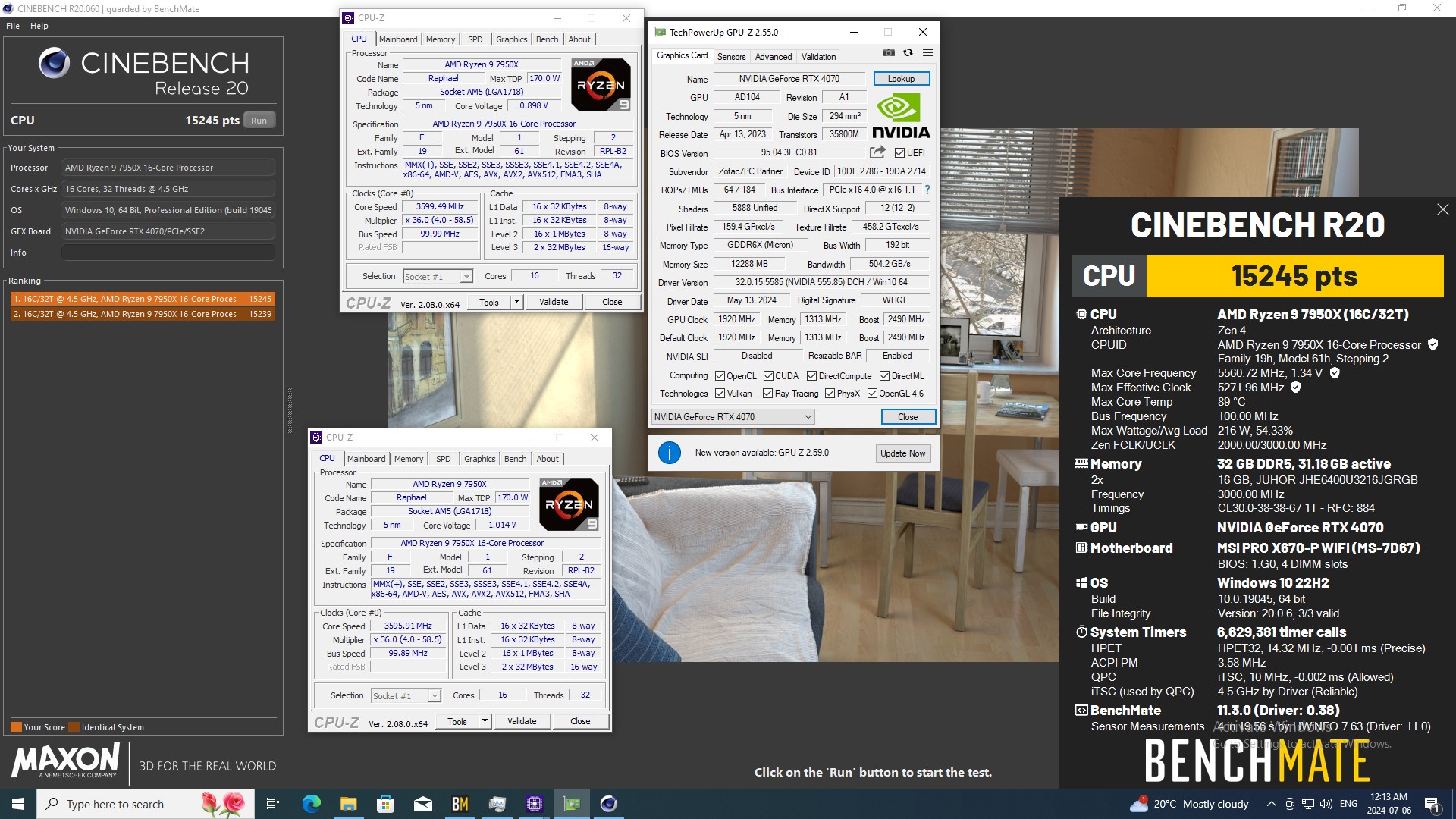Open Microsoft Store from the taskbar
Screen dimensions: 1456x819
tap(386, 804)
